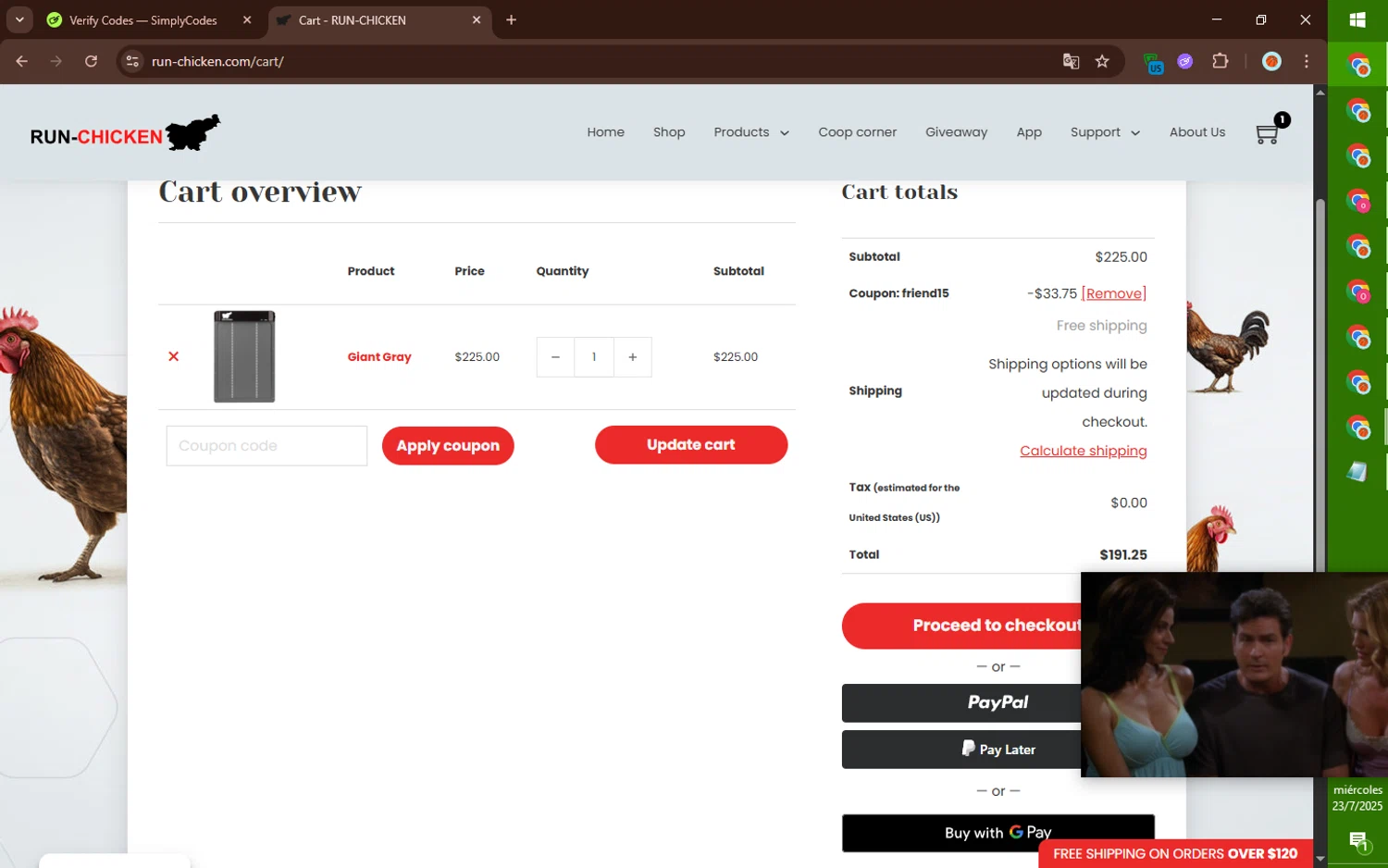This screenshot has height=868, width=1388.
Task: Open the Windows Start button
Action: (1357, 20)
